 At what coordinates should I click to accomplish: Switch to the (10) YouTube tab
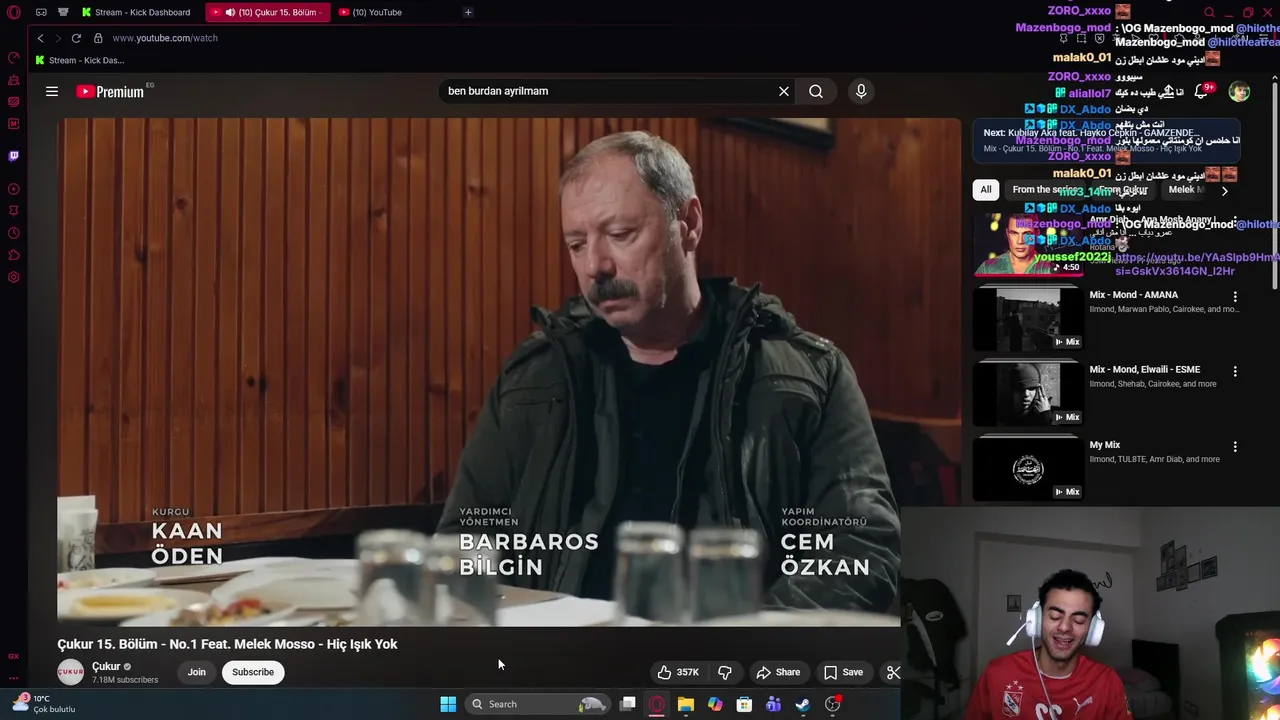[x=370, y=12]
